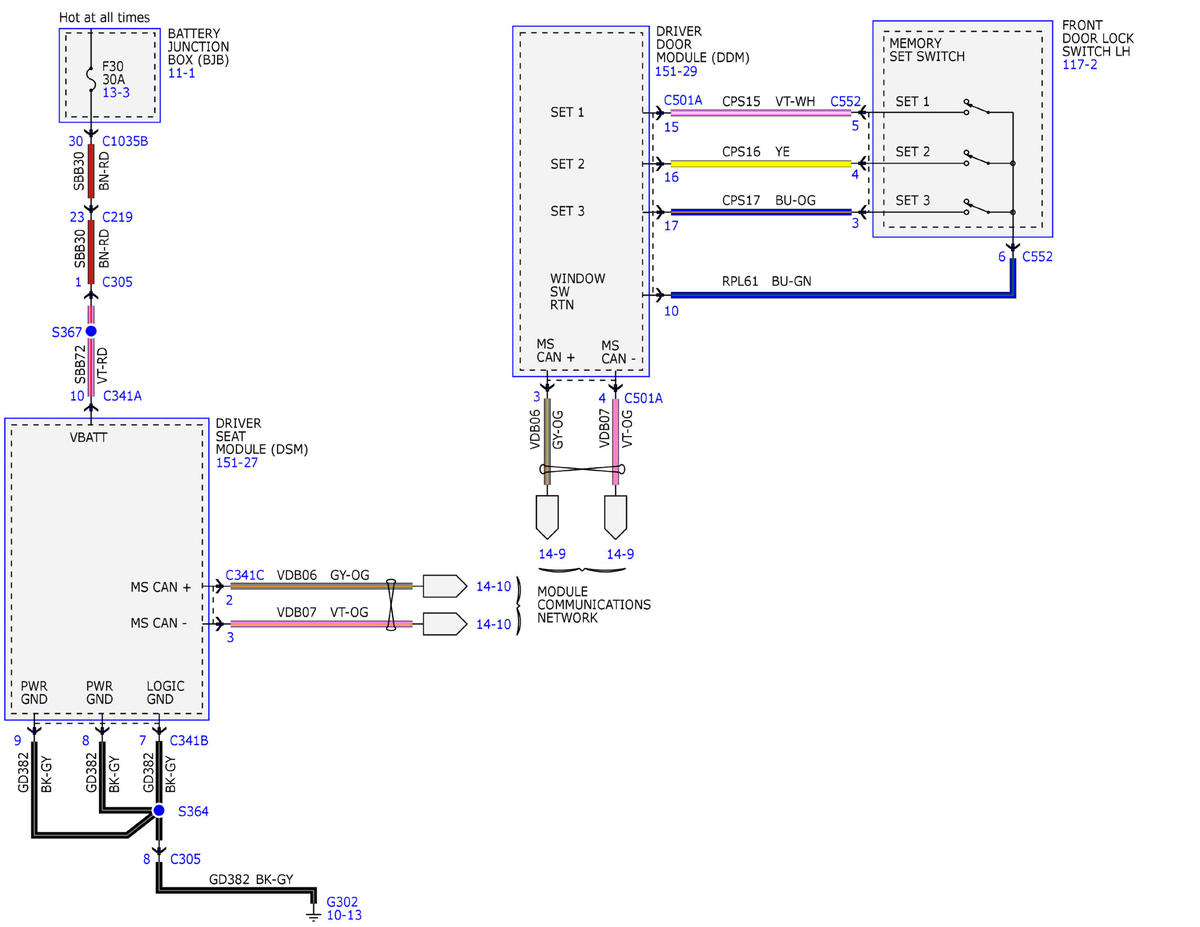
Task: Click the 'MODULE COMMUNICATIONS NETWORK' label
Action: (594, 605)
